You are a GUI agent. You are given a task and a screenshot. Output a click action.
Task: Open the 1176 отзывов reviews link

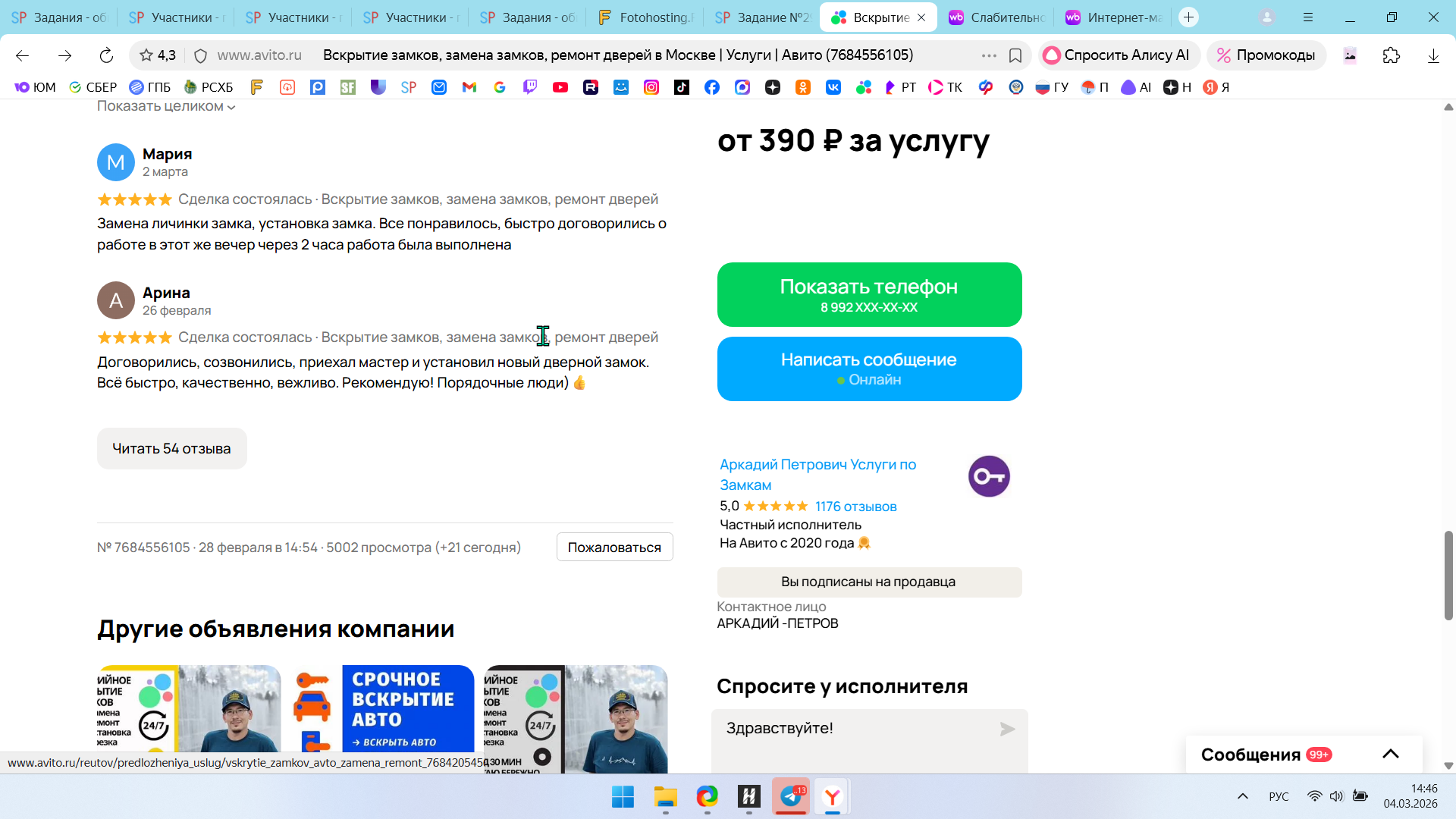point(855,507)
